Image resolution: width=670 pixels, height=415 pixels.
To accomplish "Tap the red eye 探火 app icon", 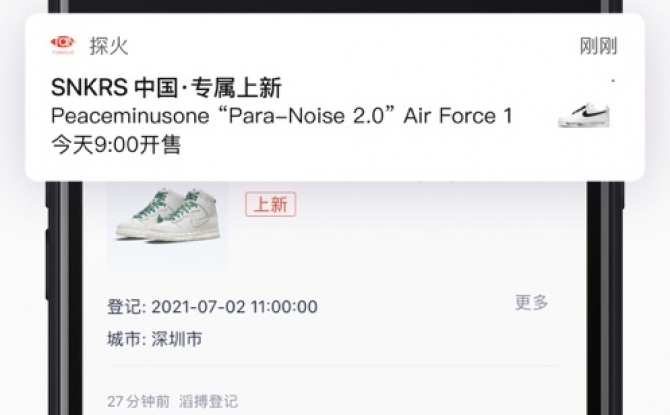I will tap(63, 44).
